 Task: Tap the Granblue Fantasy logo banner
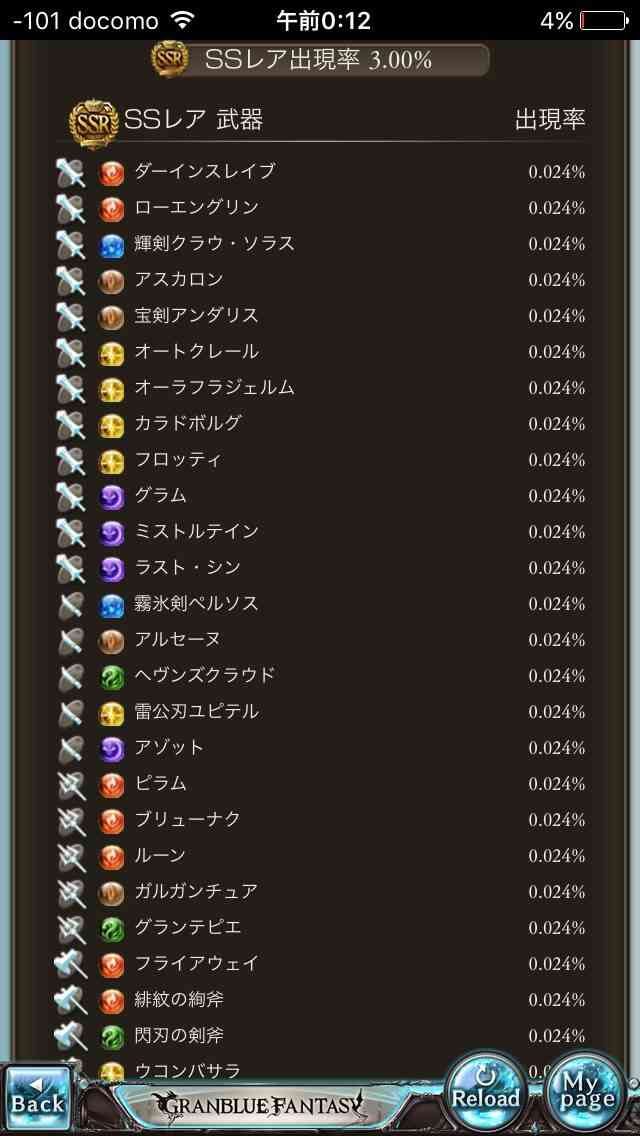(257, 1104)
